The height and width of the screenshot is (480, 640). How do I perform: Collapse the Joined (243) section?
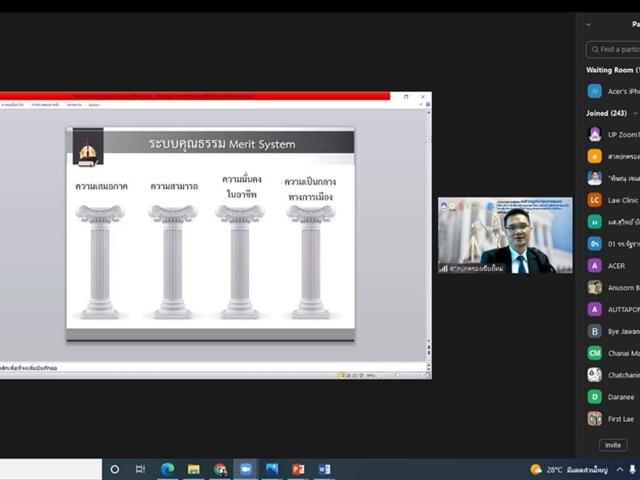tap(636, 113)
